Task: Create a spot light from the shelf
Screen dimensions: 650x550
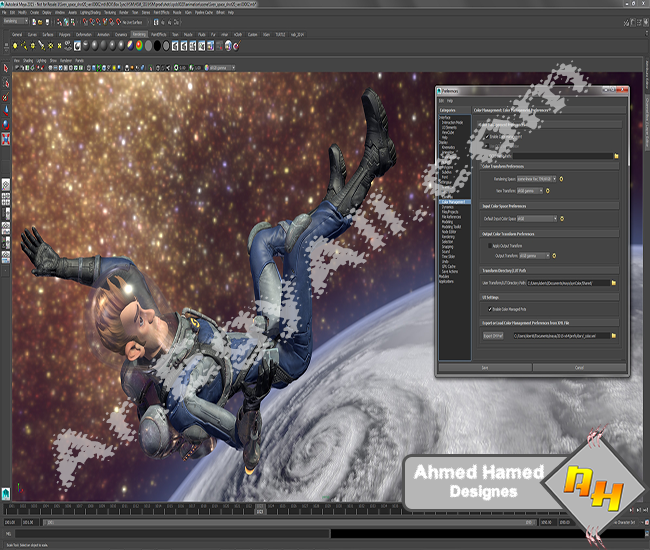Action: [41, 46]
